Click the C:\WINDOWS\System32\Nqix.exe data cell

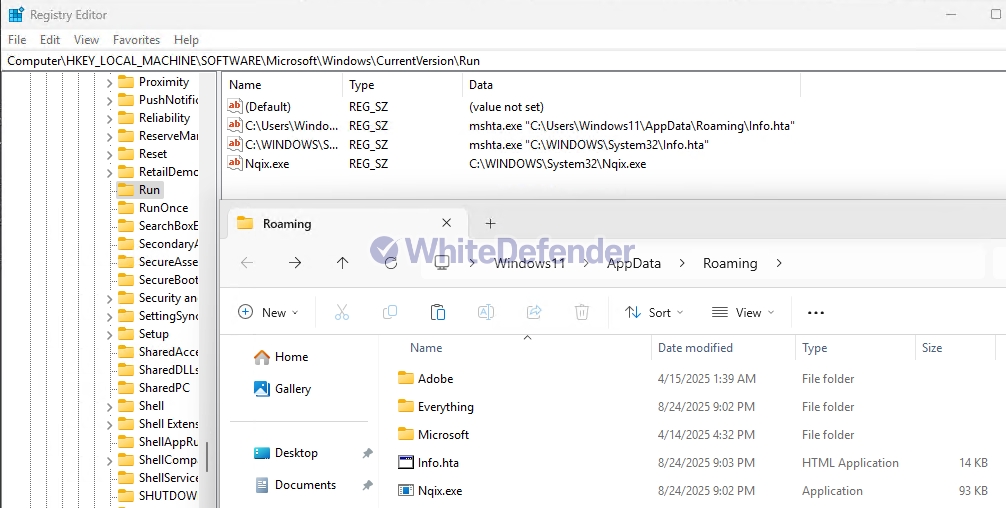tap(558, 164)
